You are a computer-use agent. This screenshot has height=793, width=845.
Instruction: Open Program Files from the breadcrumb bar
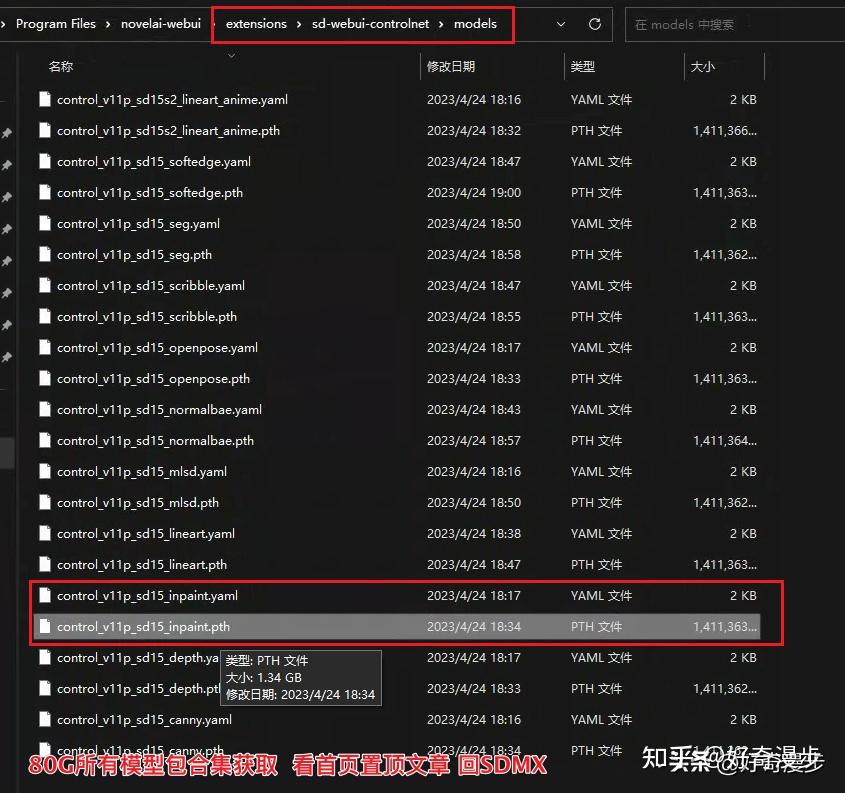[55, 24]
